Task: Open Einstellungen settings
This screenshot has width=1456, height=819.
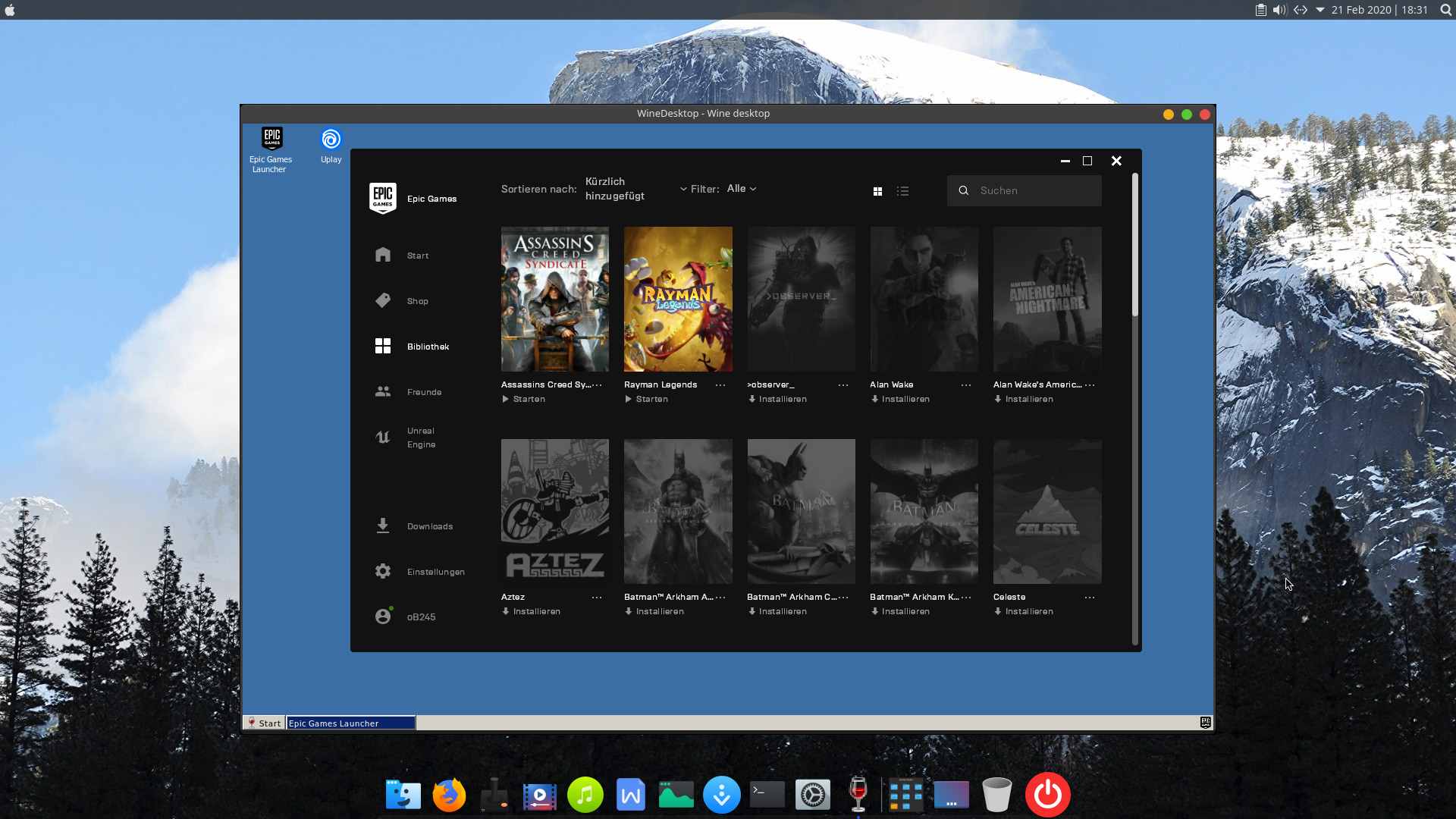Action: tap(419, 572)
